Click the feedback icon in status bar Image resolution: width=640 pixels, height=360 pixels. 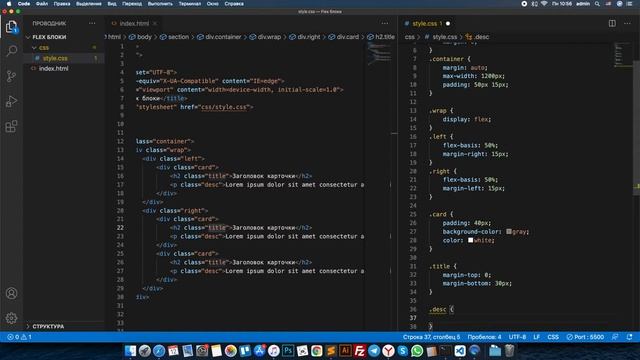(x=615, y=337)
